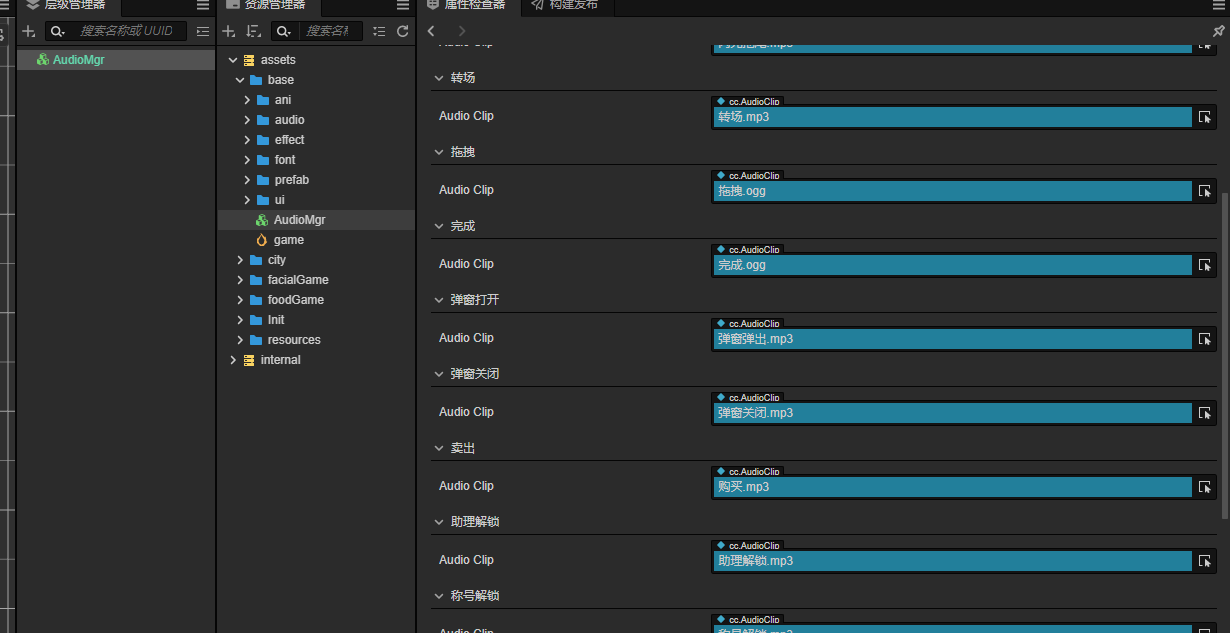The width and height of the screenshot is (1230, 633).
Task: Focus the assets panel search field
Action: pos(331,32)
